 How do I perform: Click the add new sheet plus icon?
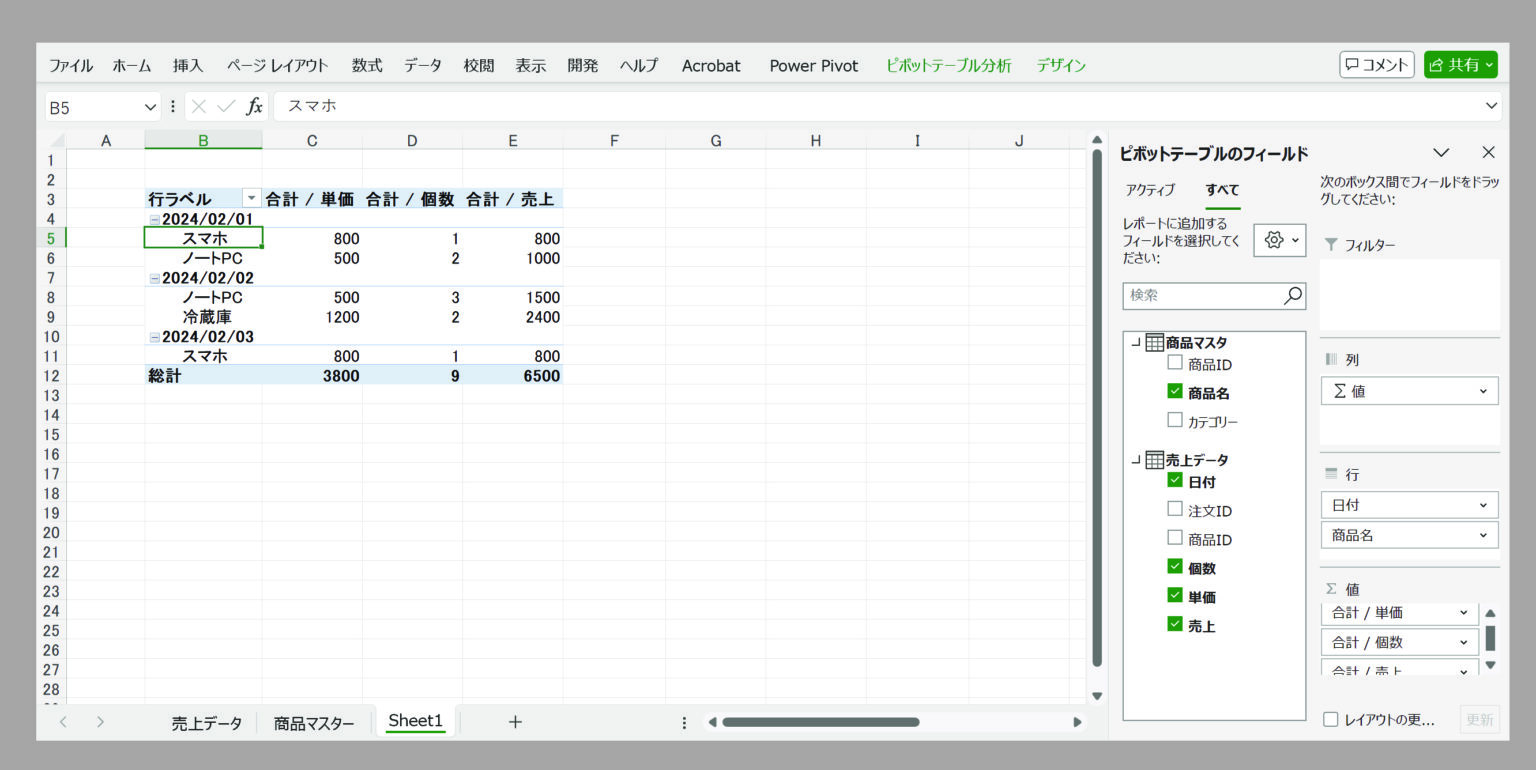515,721
